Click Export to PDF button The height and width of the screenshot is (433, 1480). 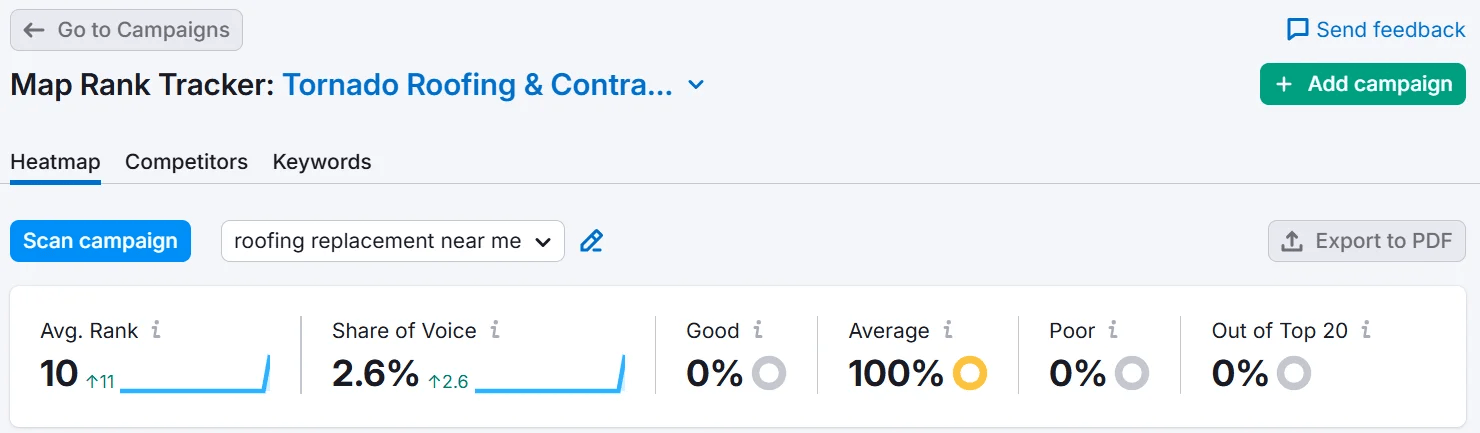coord(1366,241)
